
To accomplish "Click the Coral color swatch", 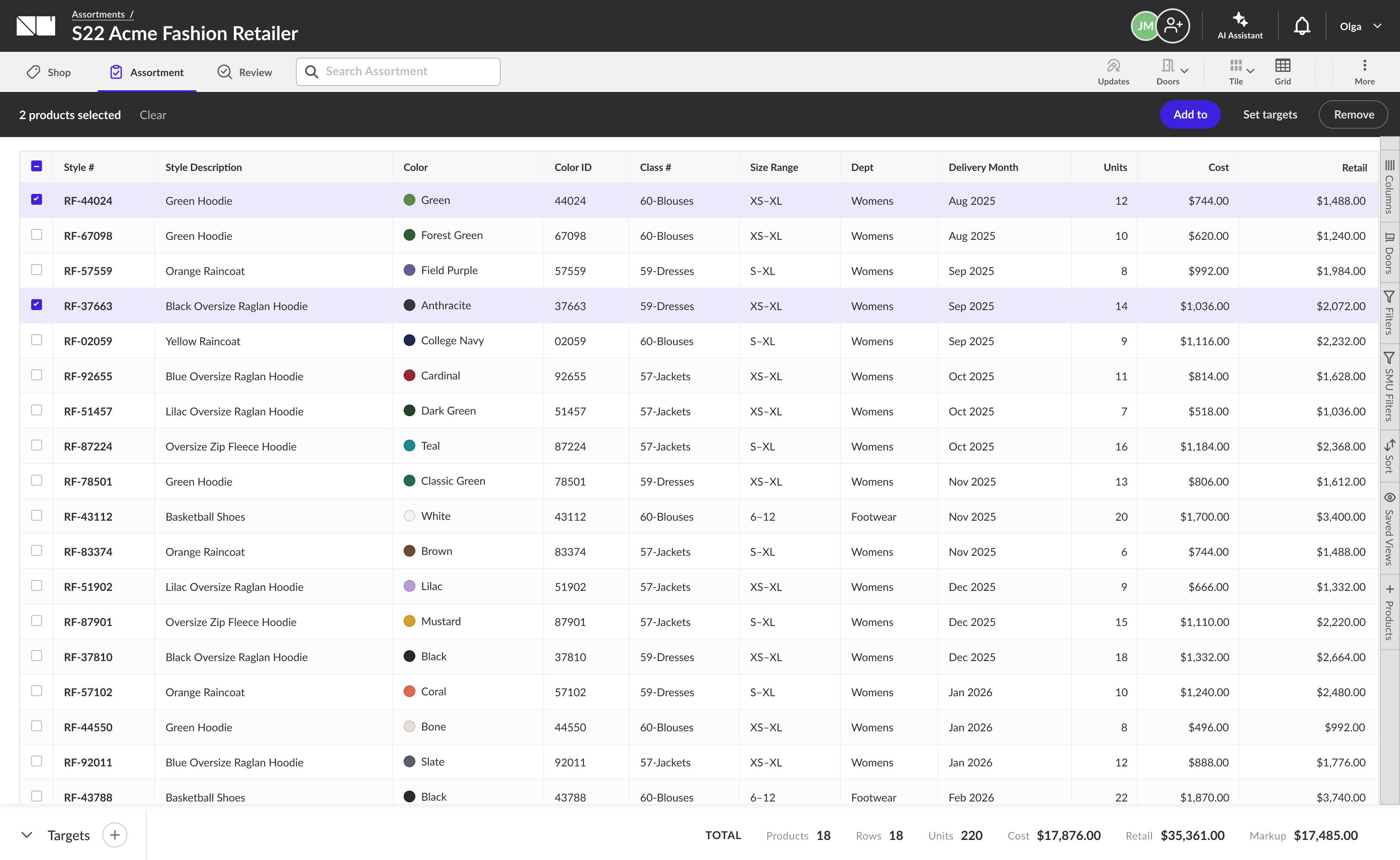I will pos(409,691).
